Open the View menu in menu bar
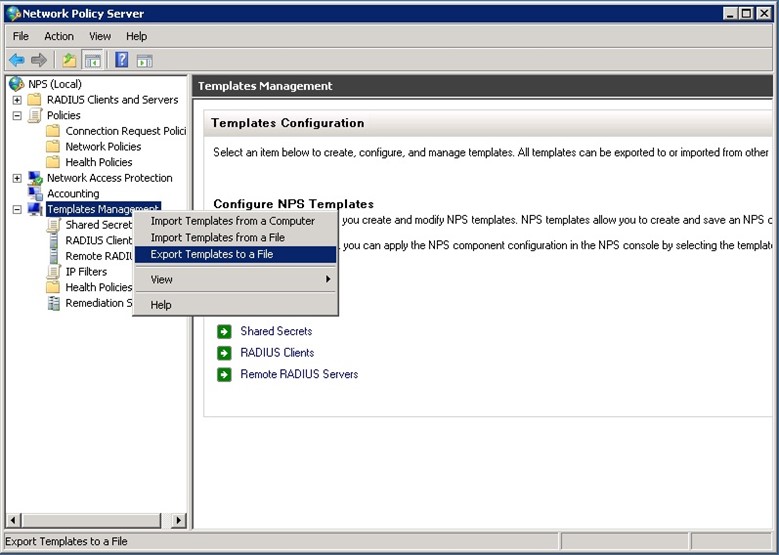The image size is (779, 555). 100,36
